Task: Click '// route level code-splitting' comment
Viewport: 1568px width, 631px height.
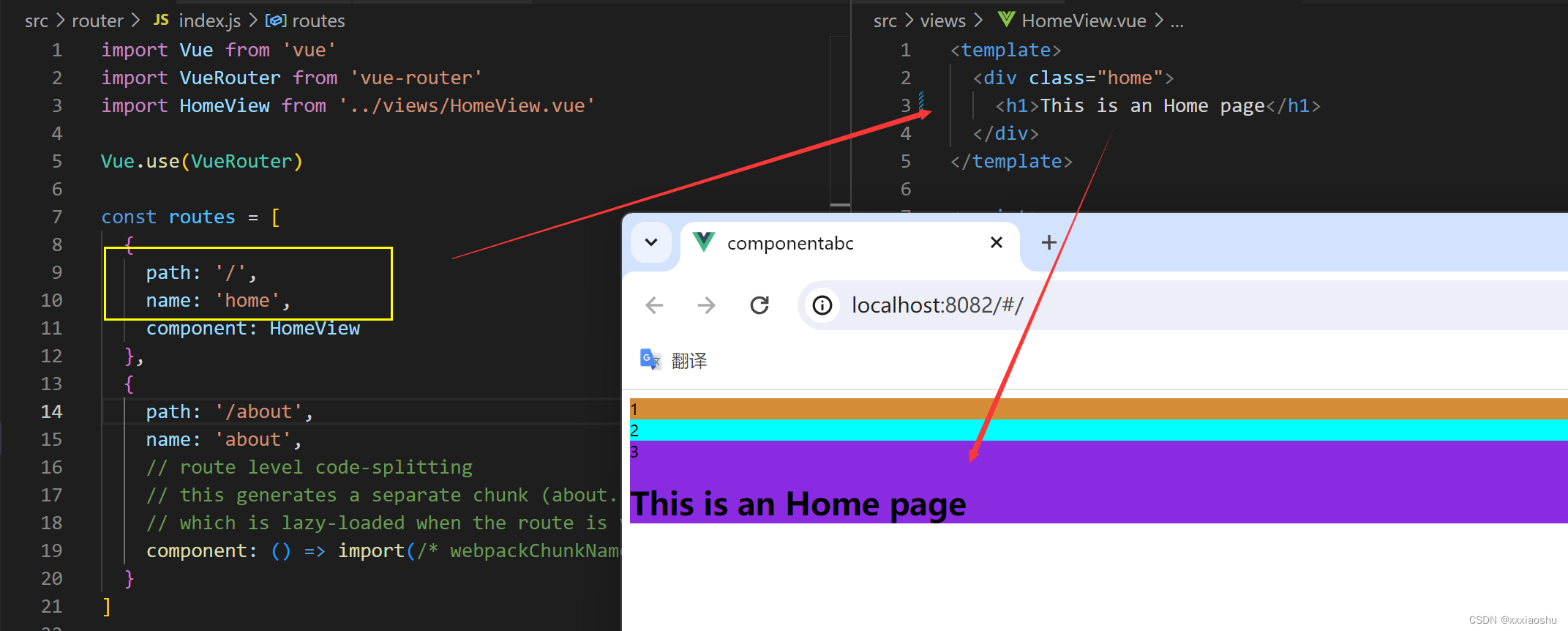Action: [x=310, y=467]
